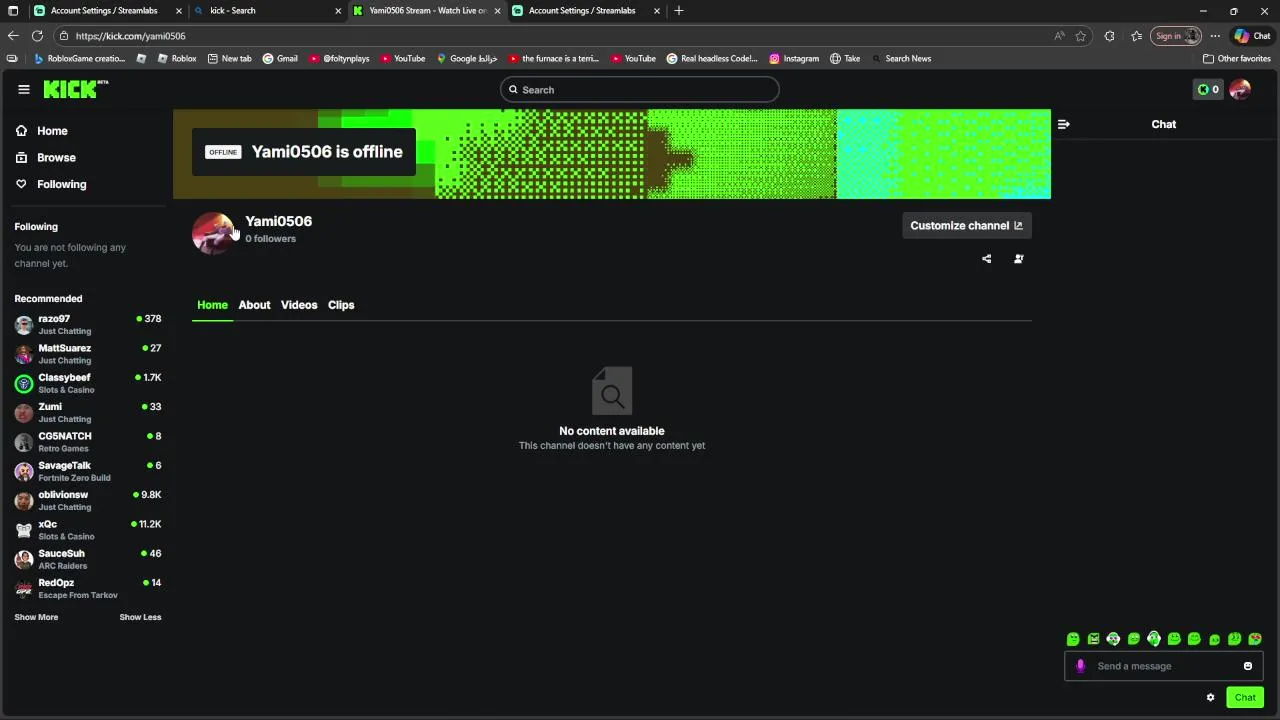1280x720 pixels.
Task: Open MattSuarez recommended channel
Action: click(87, 354)
